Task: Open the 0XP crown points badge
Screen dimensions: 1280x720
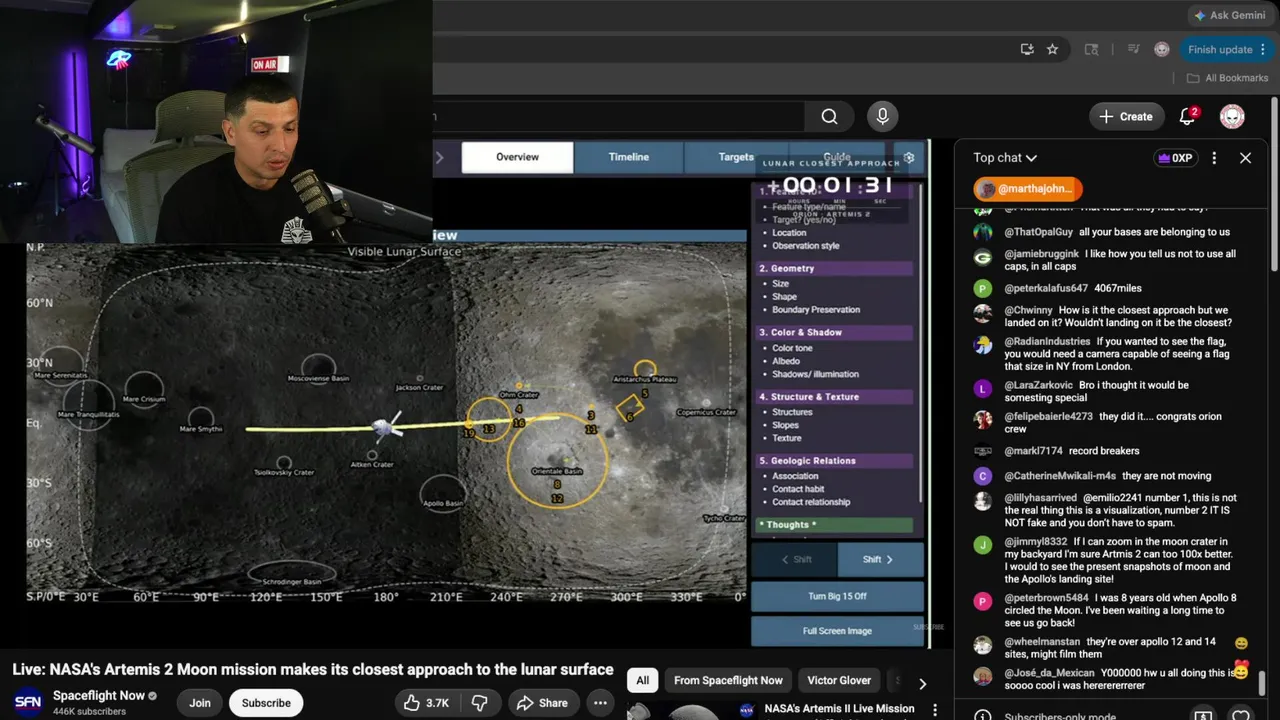Action: click(1174, 158)
